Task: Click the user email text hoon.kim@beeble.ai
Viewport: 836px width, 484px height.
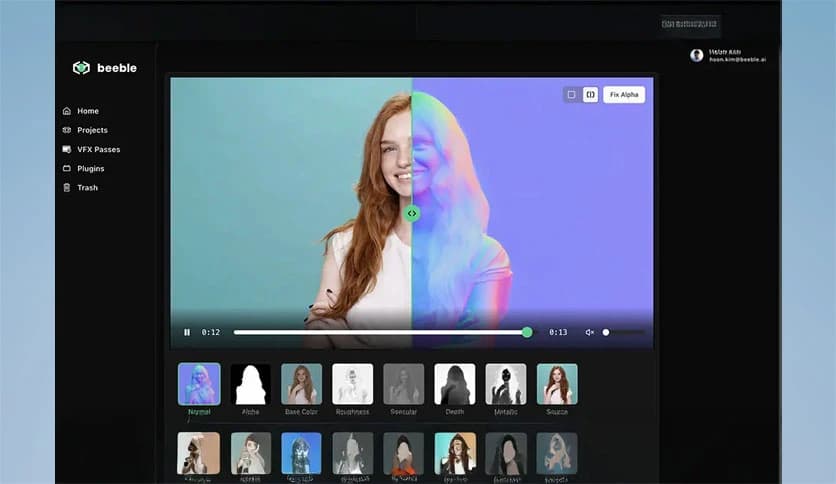Action: (737, 60)
